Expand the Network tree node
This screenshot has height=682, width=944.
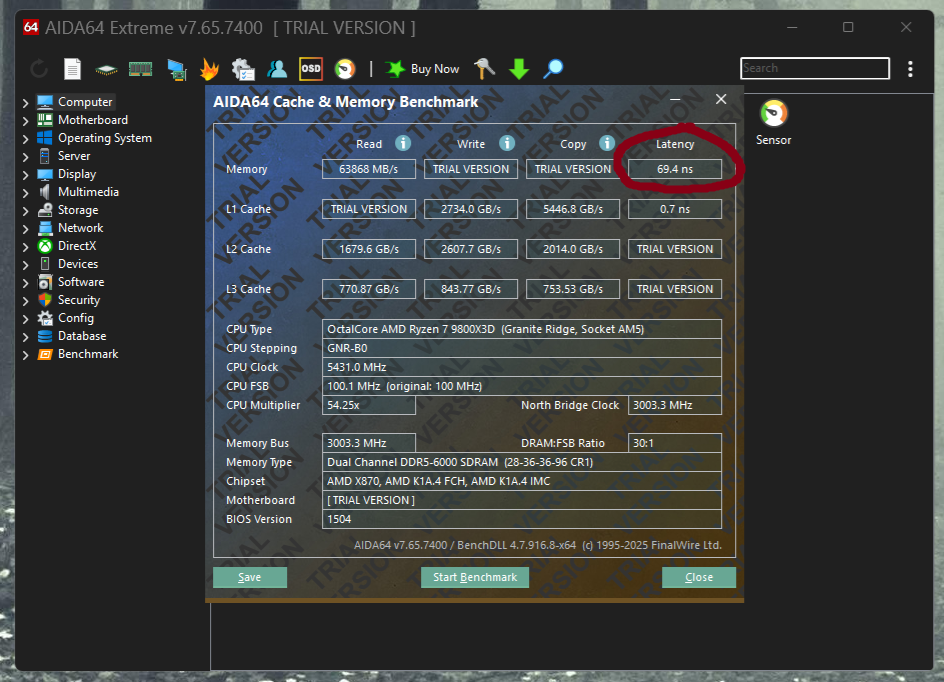(25, 229)
